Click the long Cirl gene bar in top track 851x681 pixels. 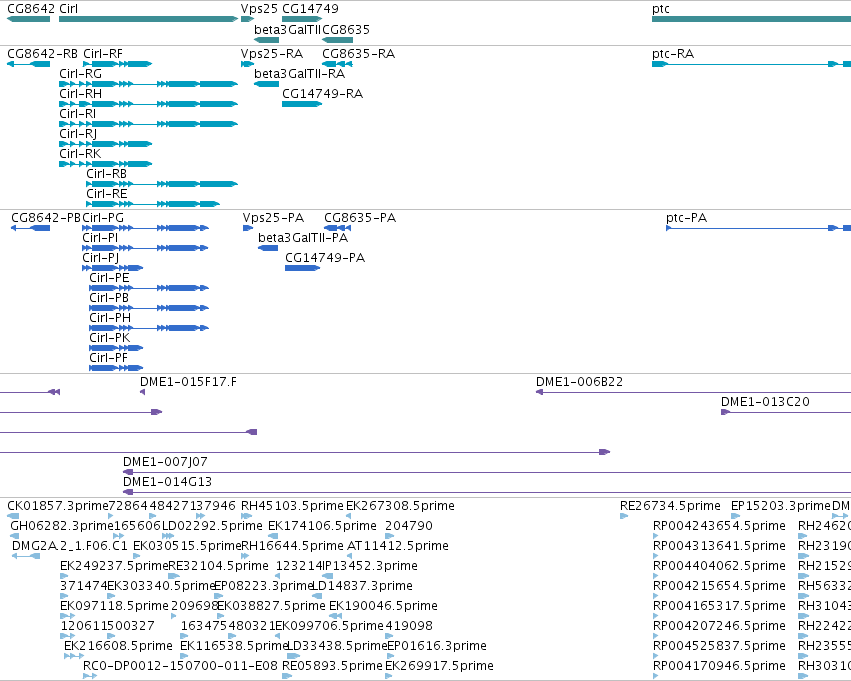pyautogui.click(x=148, y=19)
